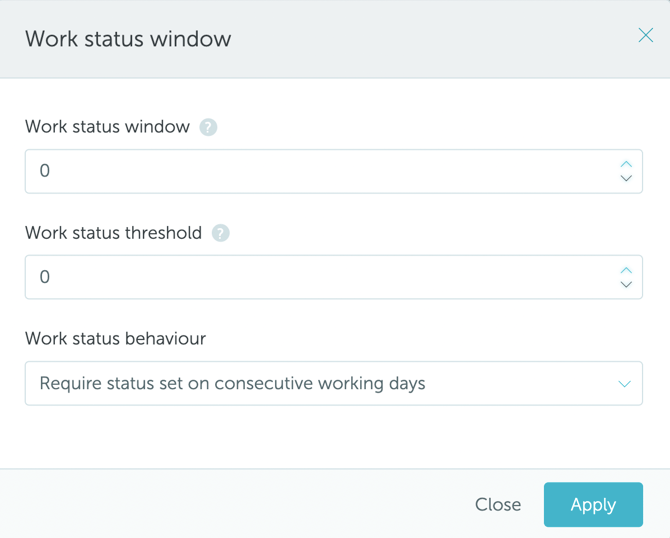Click the dialog title 'Work status window'

click(x=128, y=39)
